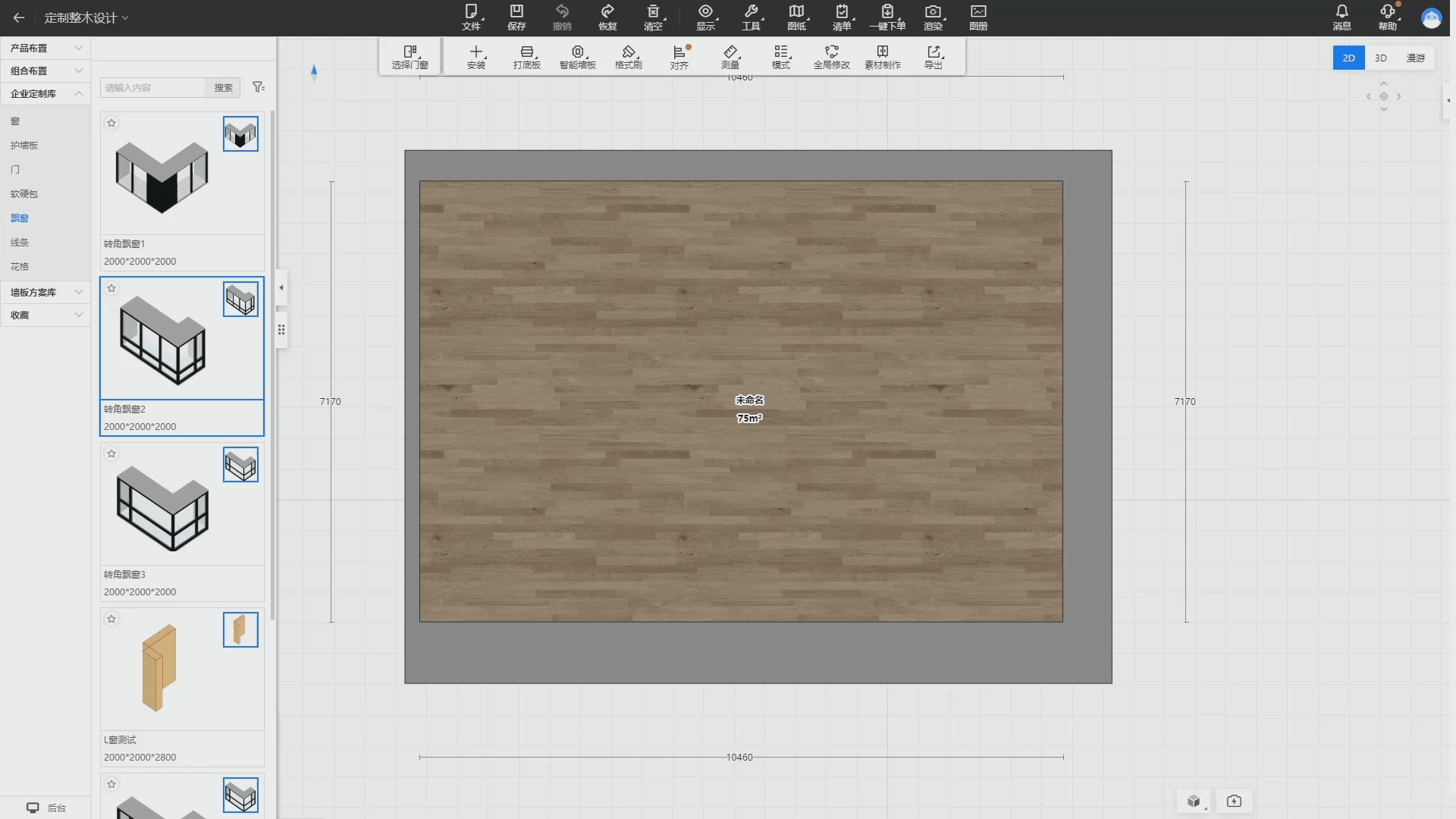
Task: Open 消息 notifications bell
Action: [1342, 17]
